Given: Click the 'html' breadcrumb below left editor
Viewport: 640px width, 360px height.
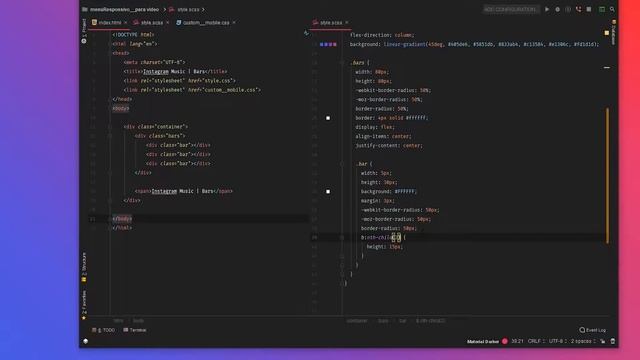Looking at the screenshot, I should [118, 321].
